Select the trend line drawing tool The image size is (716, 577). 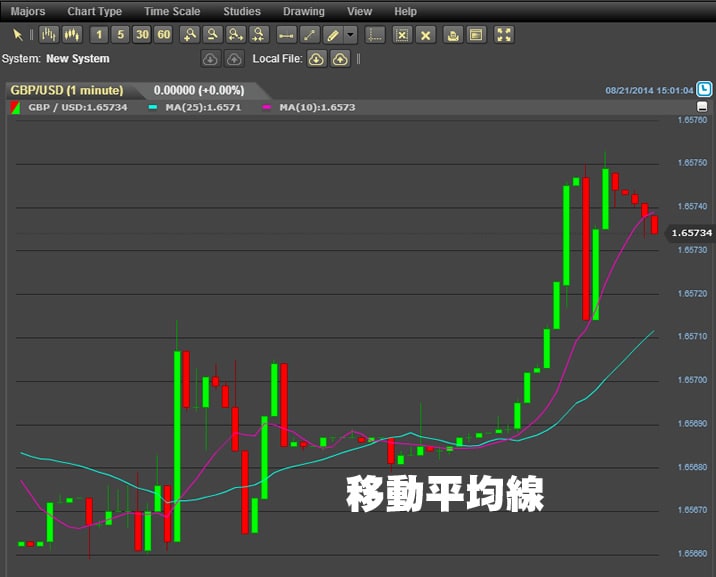(310, 35)
